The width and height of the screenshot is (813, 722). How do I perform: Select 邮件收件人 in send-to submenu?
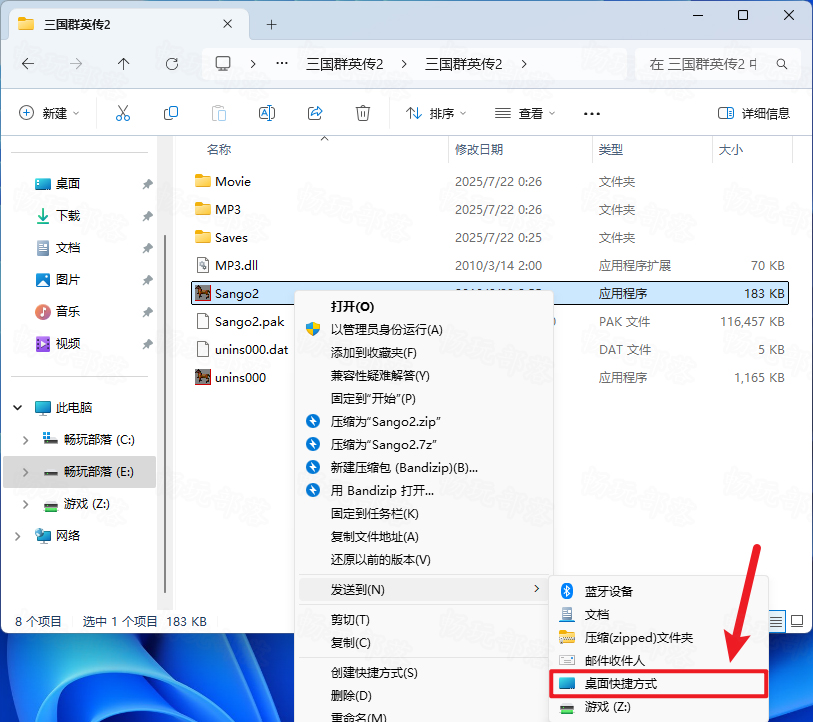658,660
